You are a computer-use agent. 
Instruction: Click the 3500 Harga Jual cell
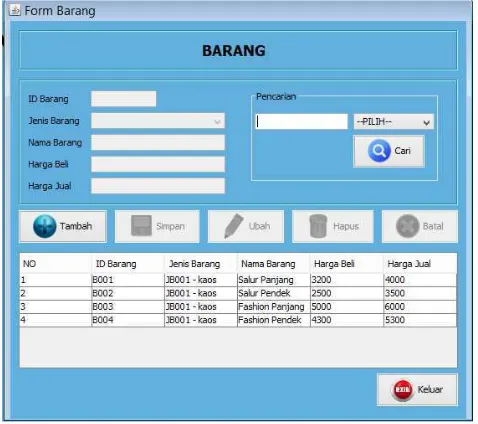pyautogui.click(x=420, y=293)
